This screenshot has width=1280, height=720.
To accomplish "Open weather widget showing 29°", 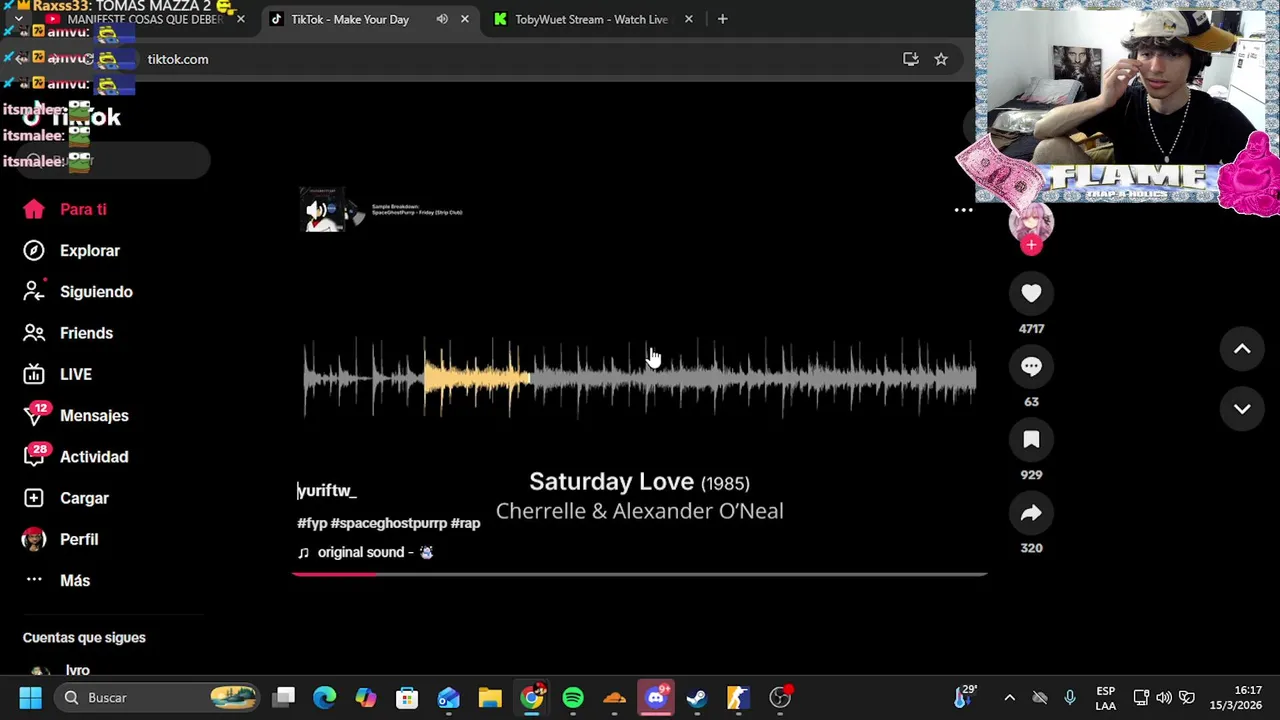I will coord(965,697).
